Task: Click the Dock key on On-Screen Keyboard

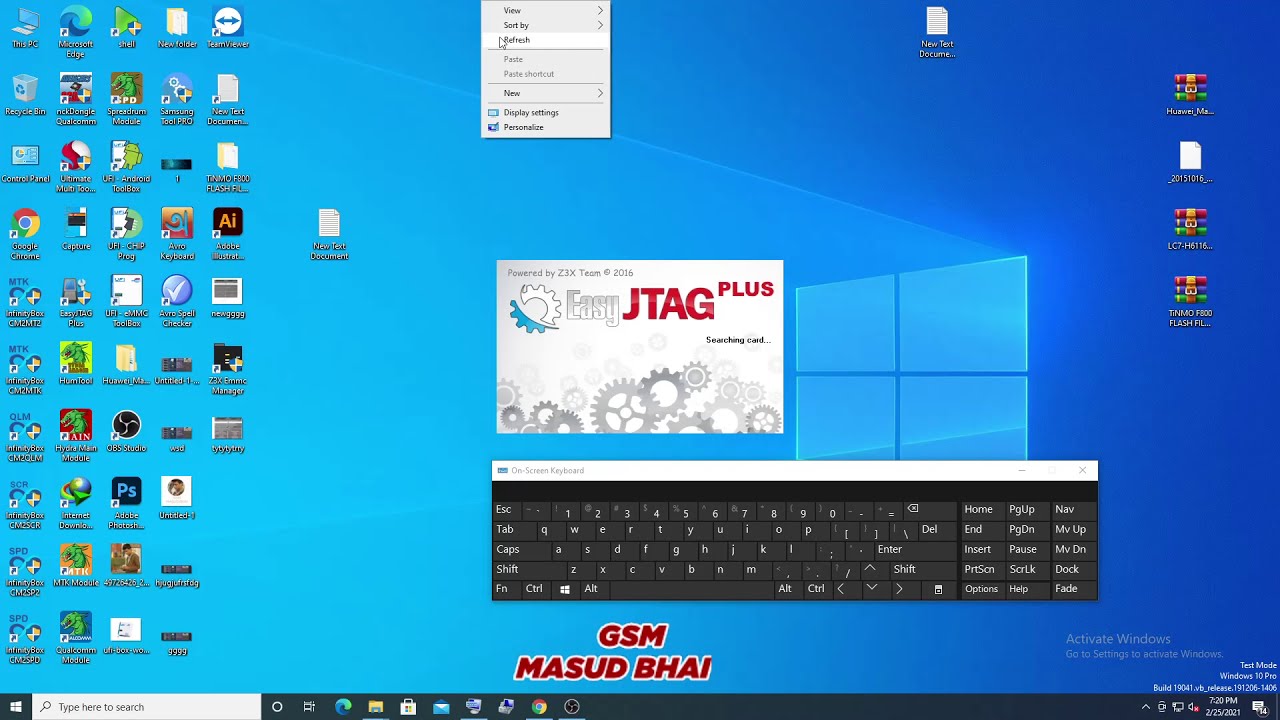Action: (1074, 570)
